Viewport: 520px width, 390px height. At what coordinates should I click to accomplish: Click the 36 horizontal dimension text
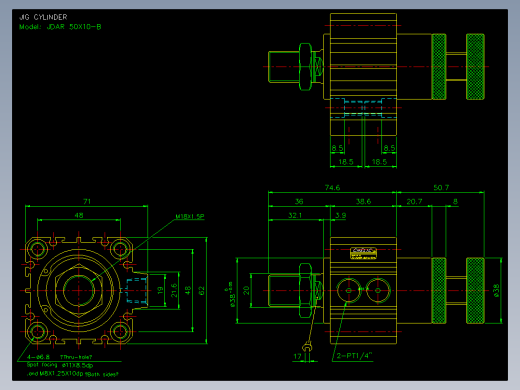pyautogui.click(x=299, y=201)
